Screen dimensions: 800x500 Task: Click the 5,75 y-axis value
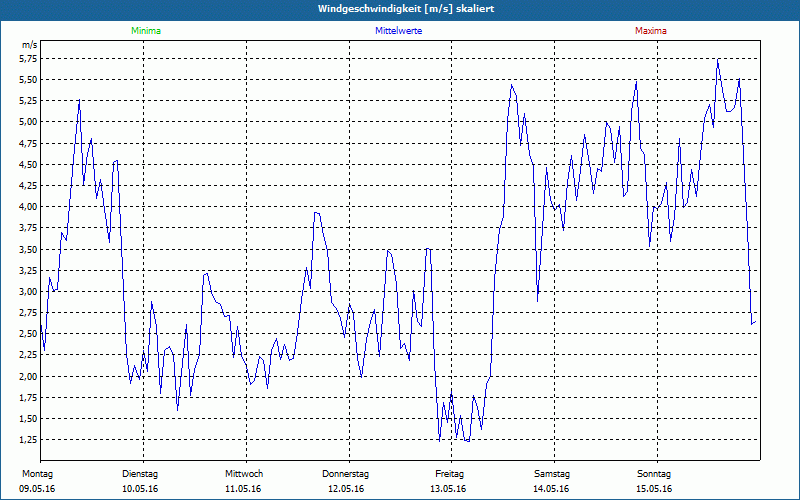click(x=29, y=59)
